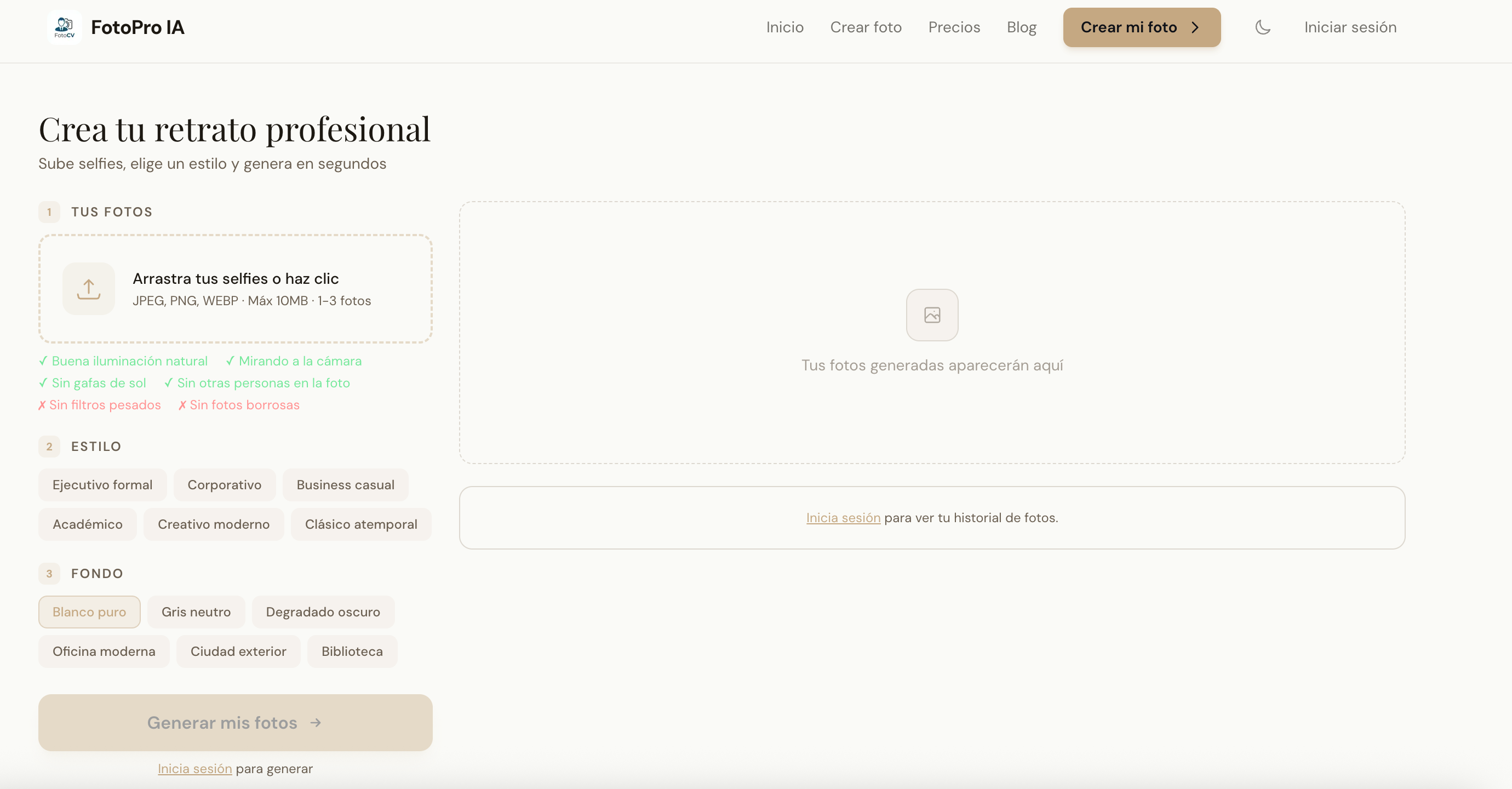The height and width of the screenshot is (789, 1512).
Task: Click Iniciar sesión in the header
Action: pos(1350,27)
